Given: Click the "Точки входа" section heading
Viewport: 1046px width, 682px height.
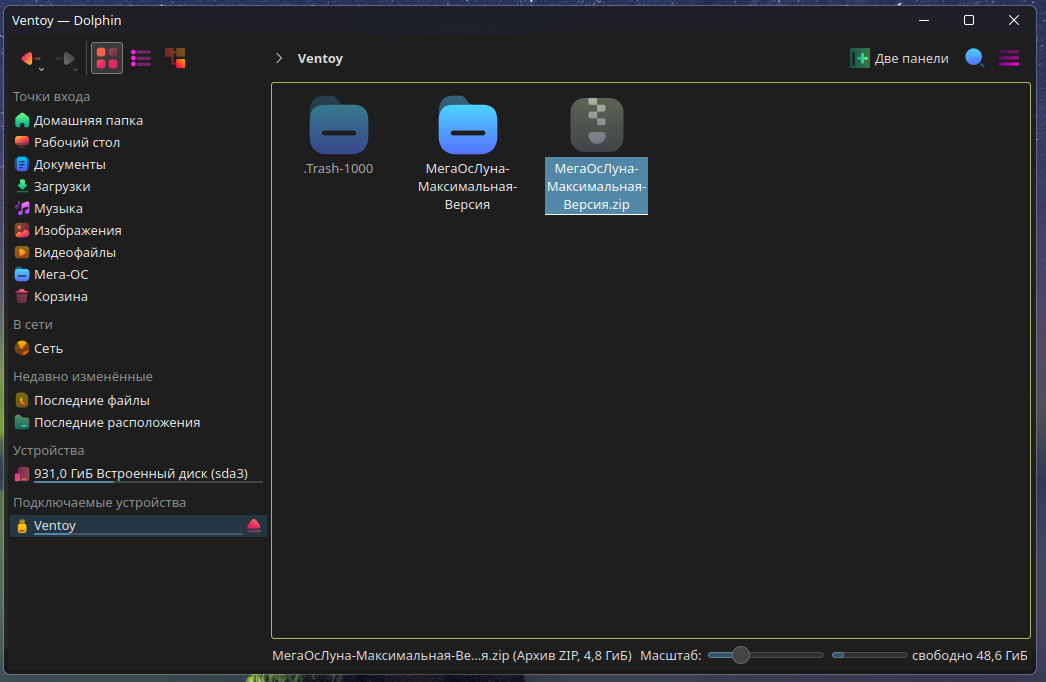Looking at the screenshot, I should [51, 97].
